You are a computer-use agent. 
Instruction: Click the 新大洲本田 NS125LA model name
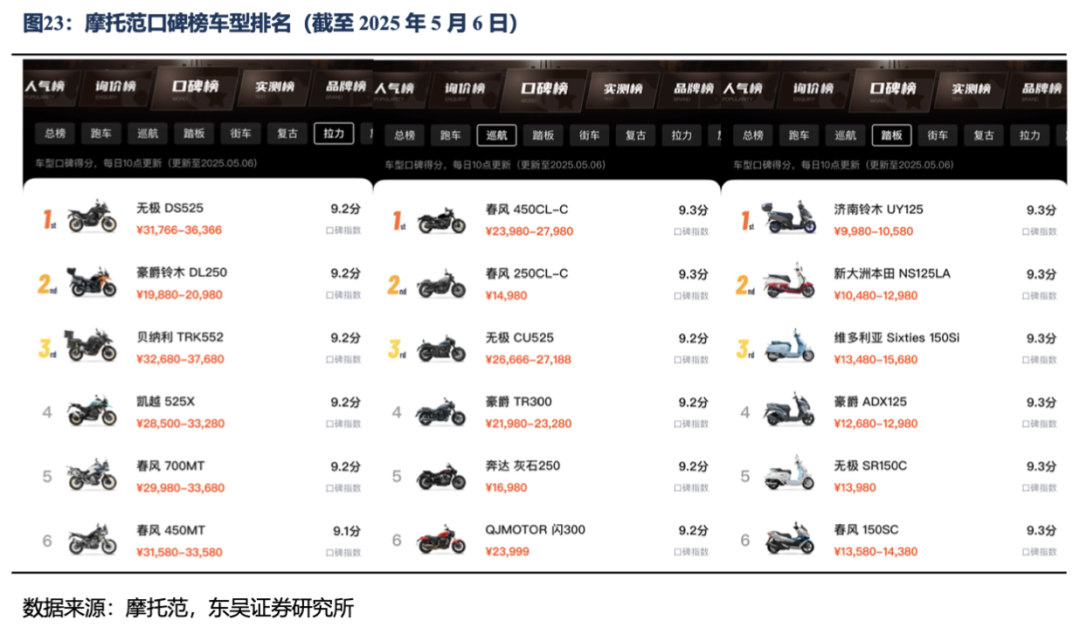pos(892,274)
